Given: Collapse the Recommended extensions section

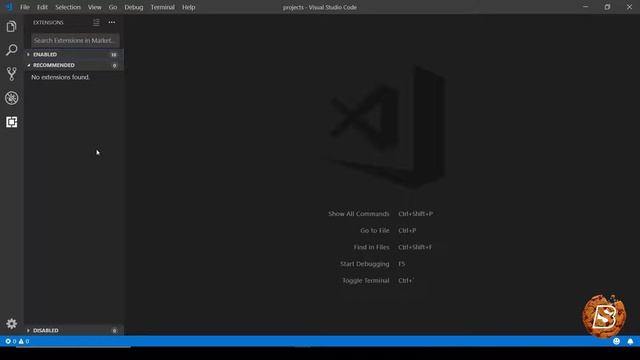Looking at the screenshot, I should [74, 65].
